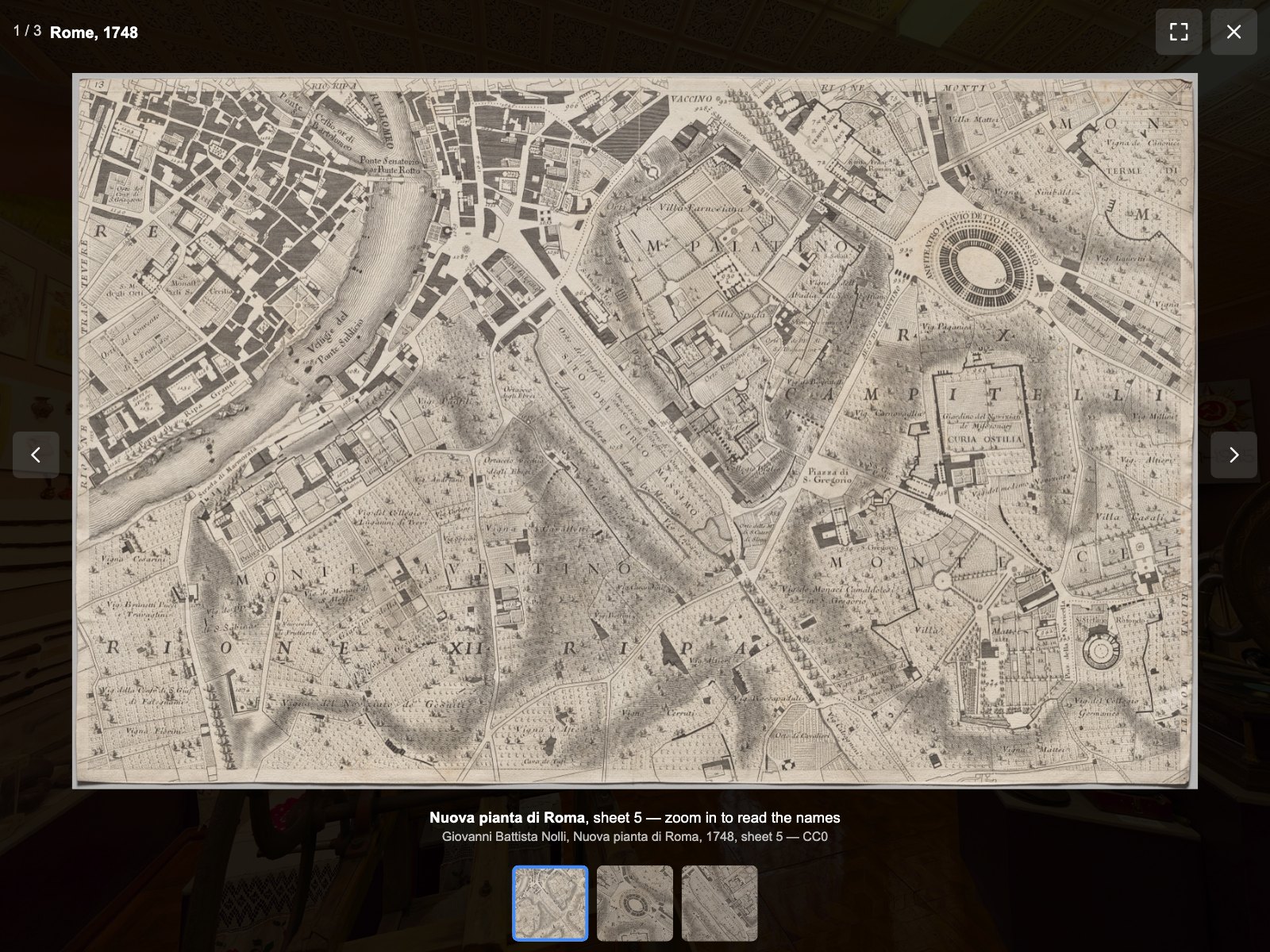Open the third map detail thumbnail
Viewport: 1270px width, 952px height.
point(719,903)
